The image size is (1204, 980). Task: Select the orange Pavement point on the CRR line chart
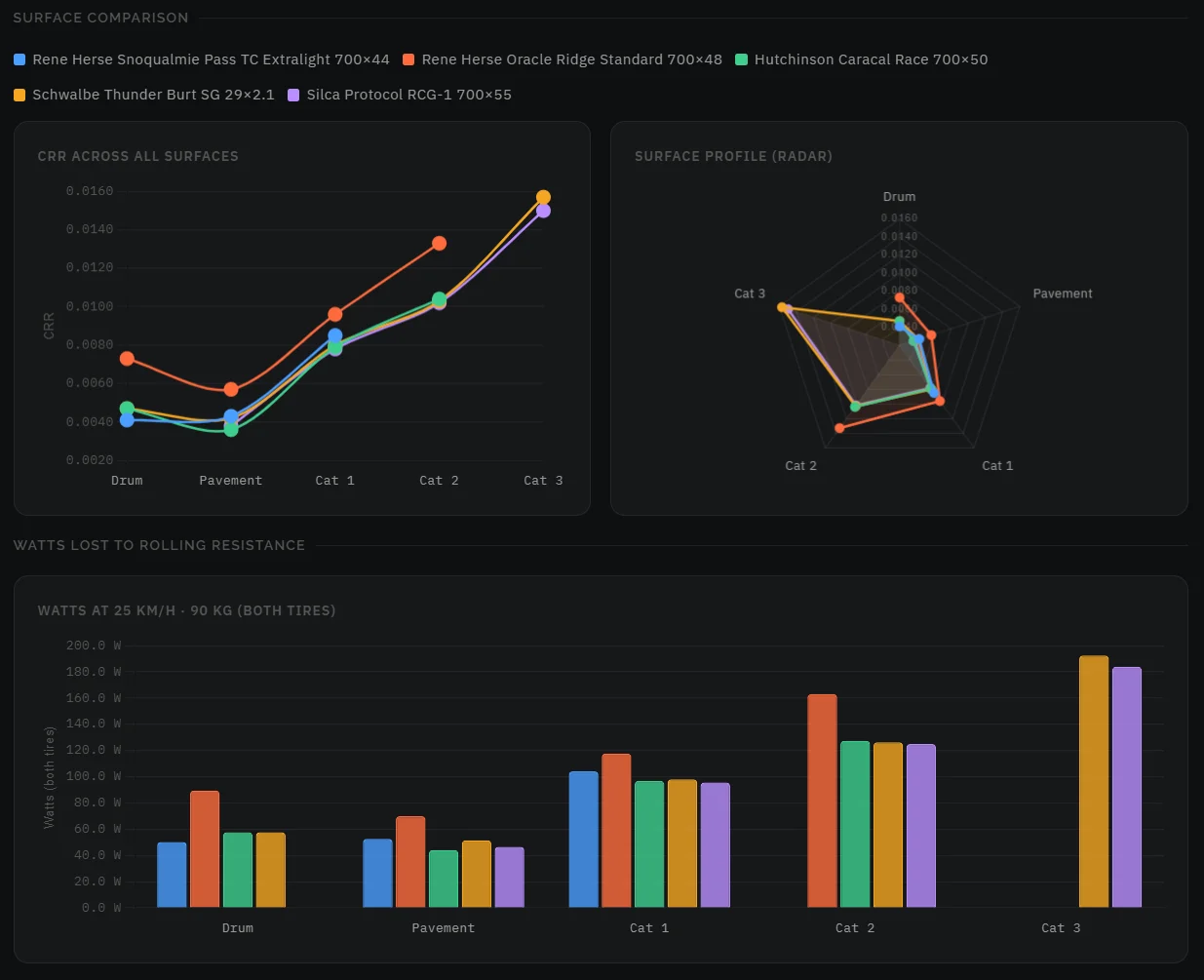pos(231,389)
